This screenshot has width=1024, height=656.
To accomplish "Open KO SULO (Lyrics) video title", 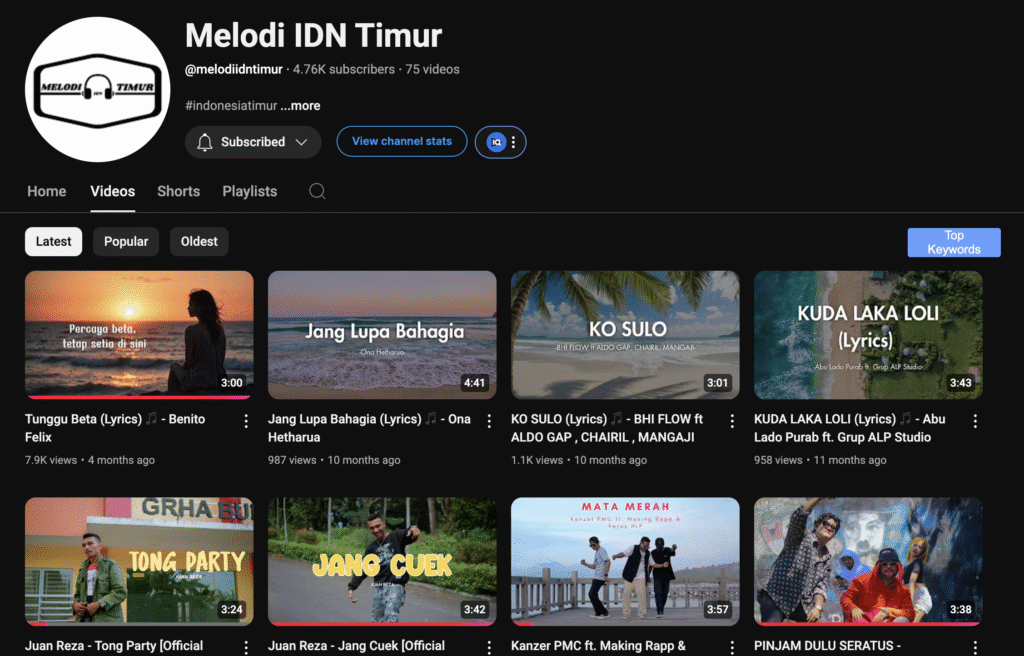I will pos(607,428).
